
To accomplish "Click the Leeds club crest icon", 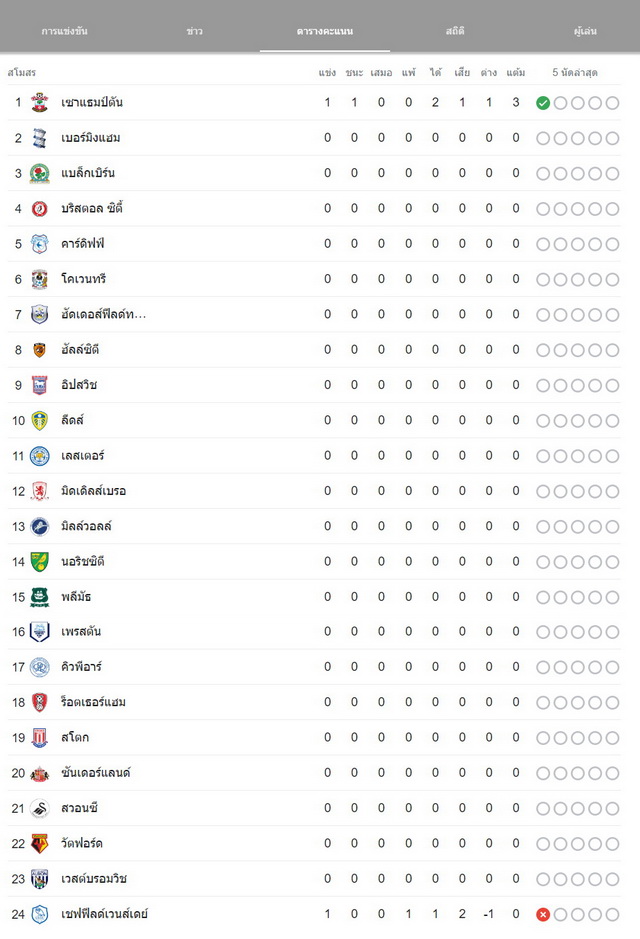I will (40, 420).
